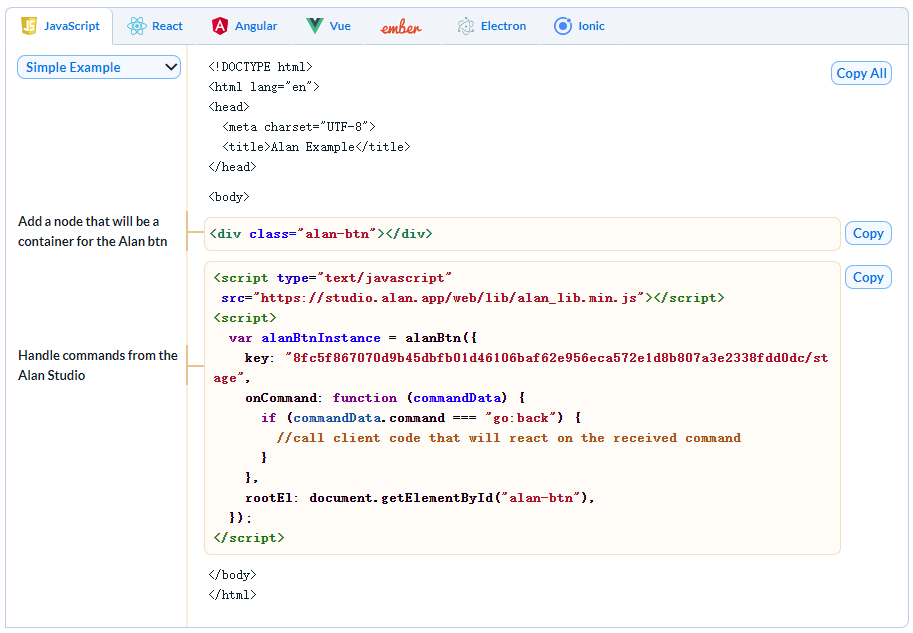Copy the alan-btn div snippet
913x633 pixels.
[x=868, y=234]
